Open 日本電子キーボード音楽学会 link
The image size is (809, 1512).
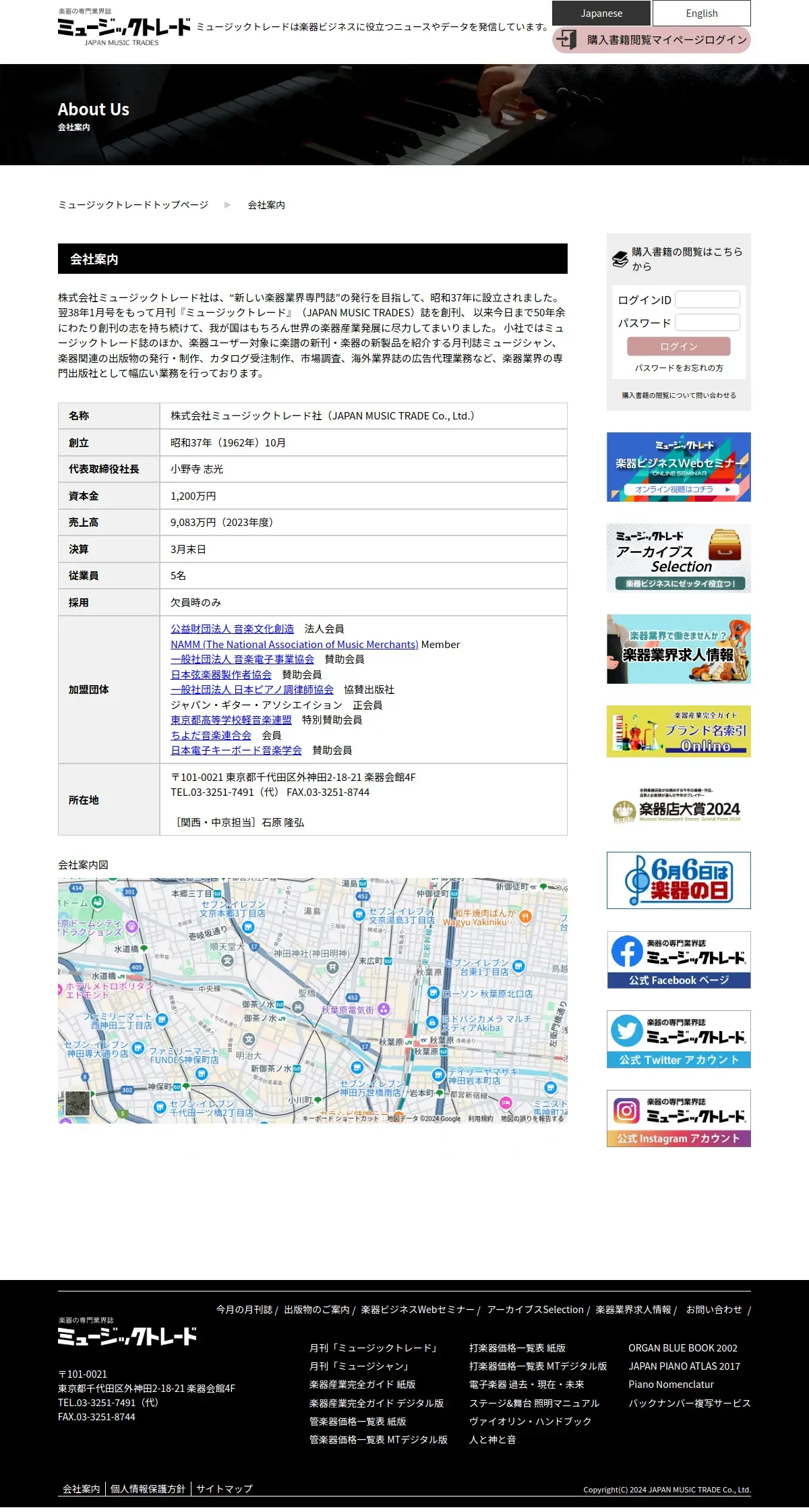pos(236,750)
